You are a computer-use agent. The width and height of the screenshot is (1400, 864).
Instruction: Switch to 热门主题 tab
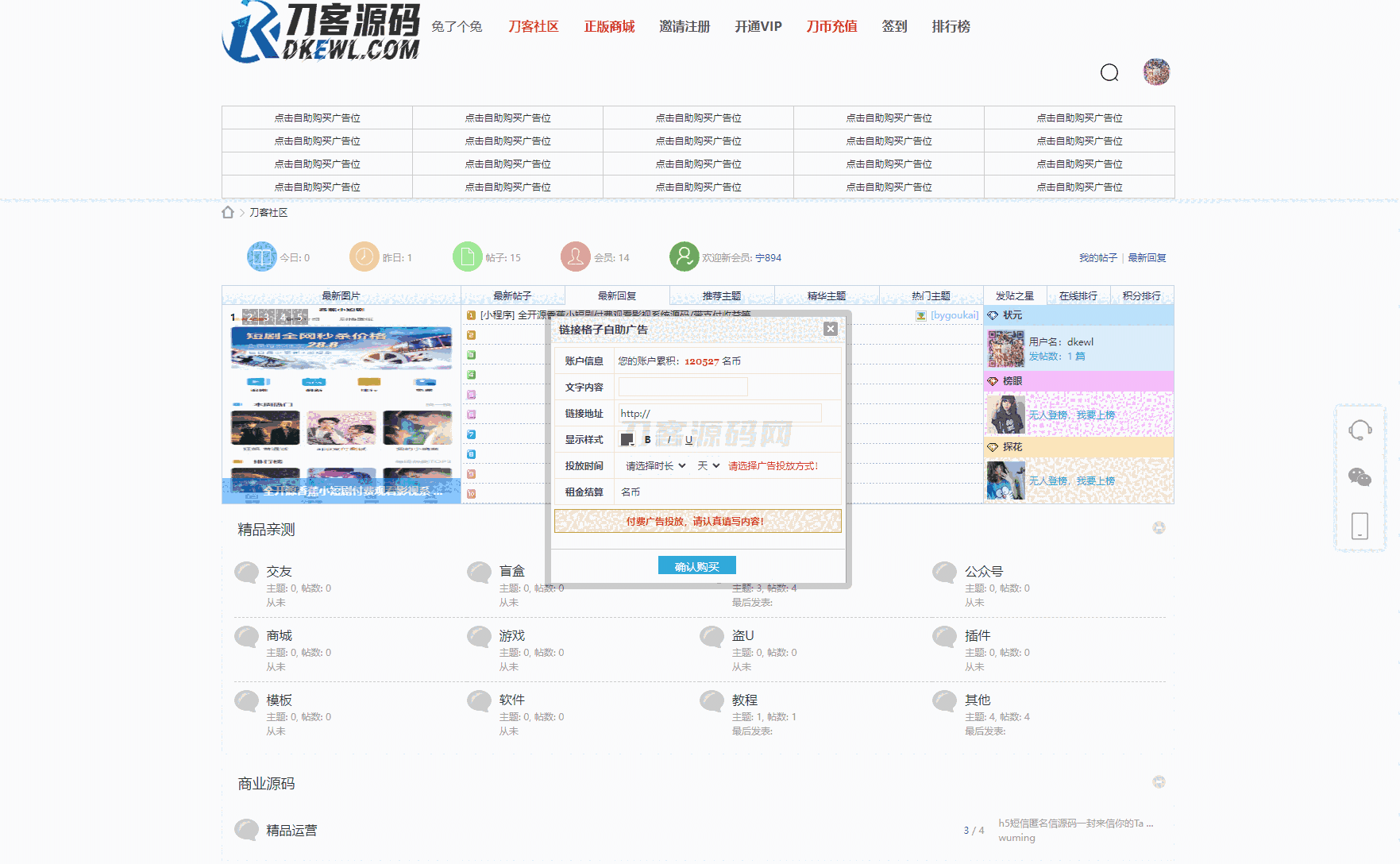[x=931, y=295]
